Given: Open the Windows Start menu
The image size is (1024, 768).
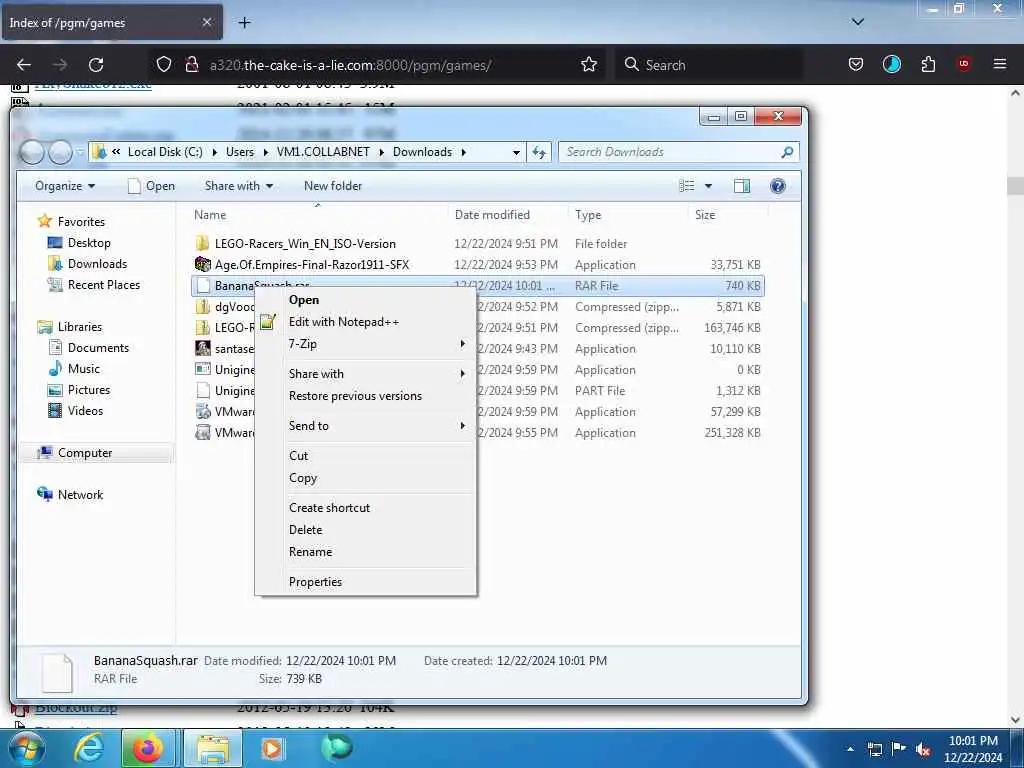Looking at the screenshot, I should point(25,748).
